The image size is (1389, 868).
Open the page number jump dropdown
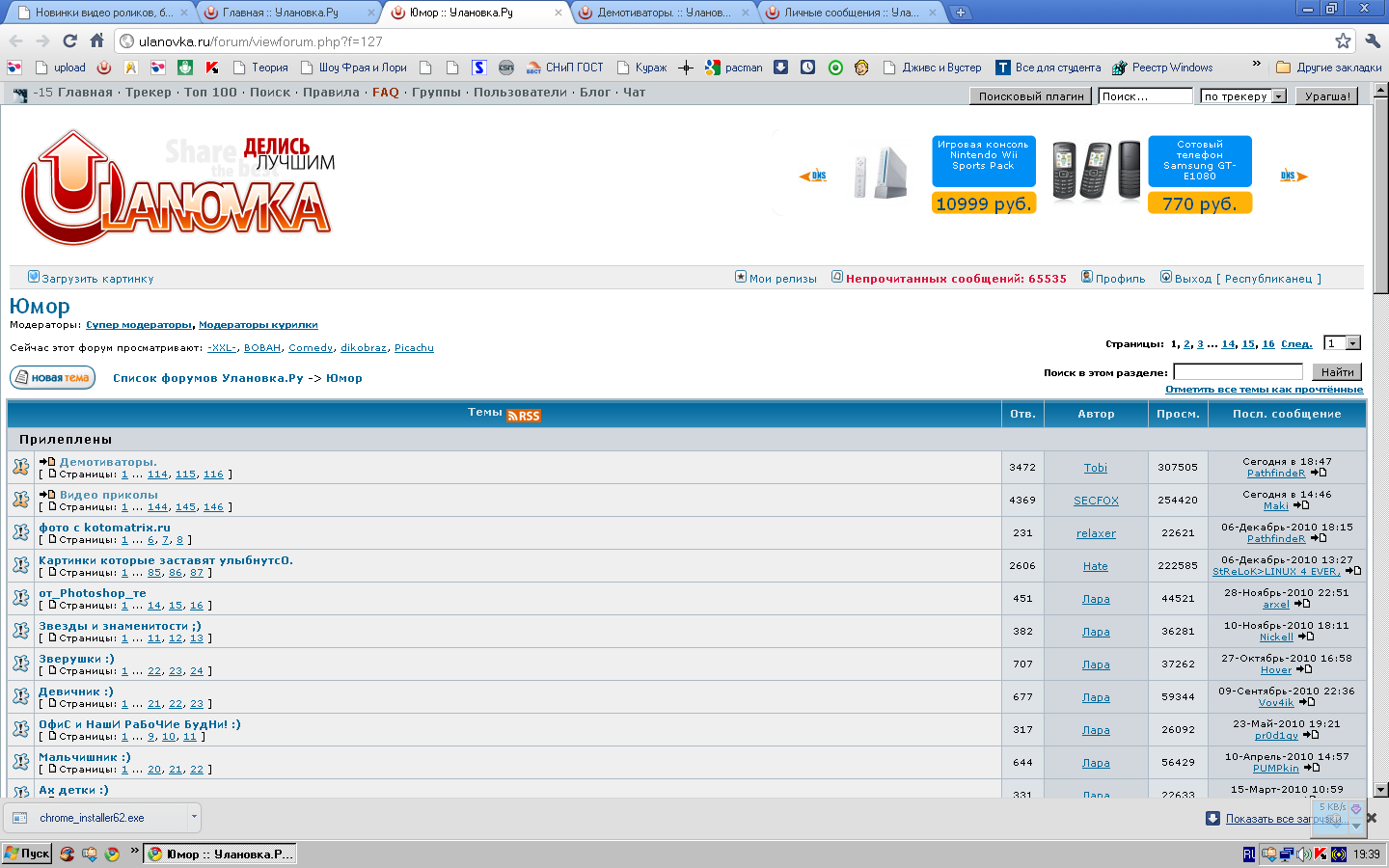1342,343
